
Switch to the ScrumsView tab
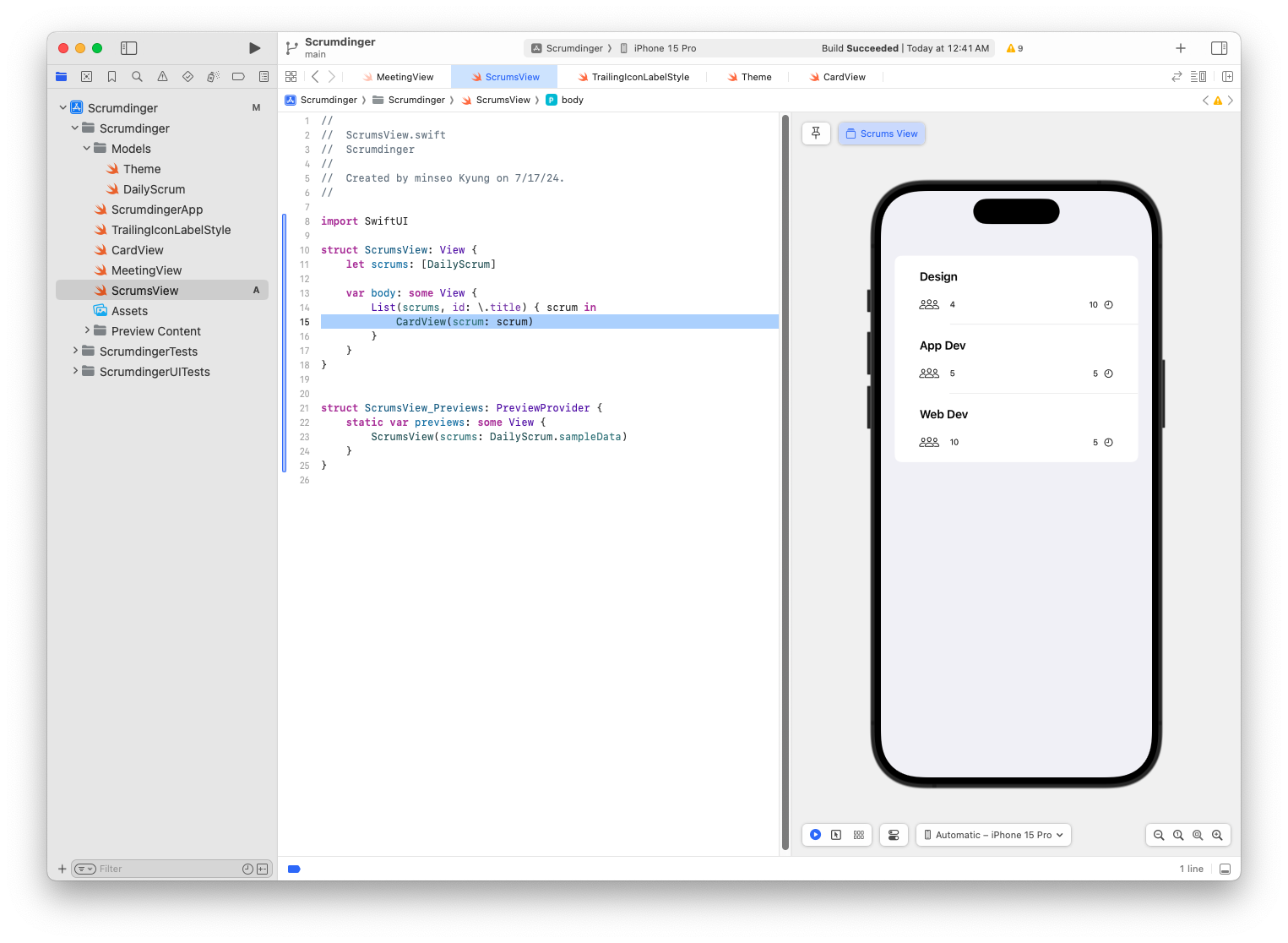[x=504, y=77]
